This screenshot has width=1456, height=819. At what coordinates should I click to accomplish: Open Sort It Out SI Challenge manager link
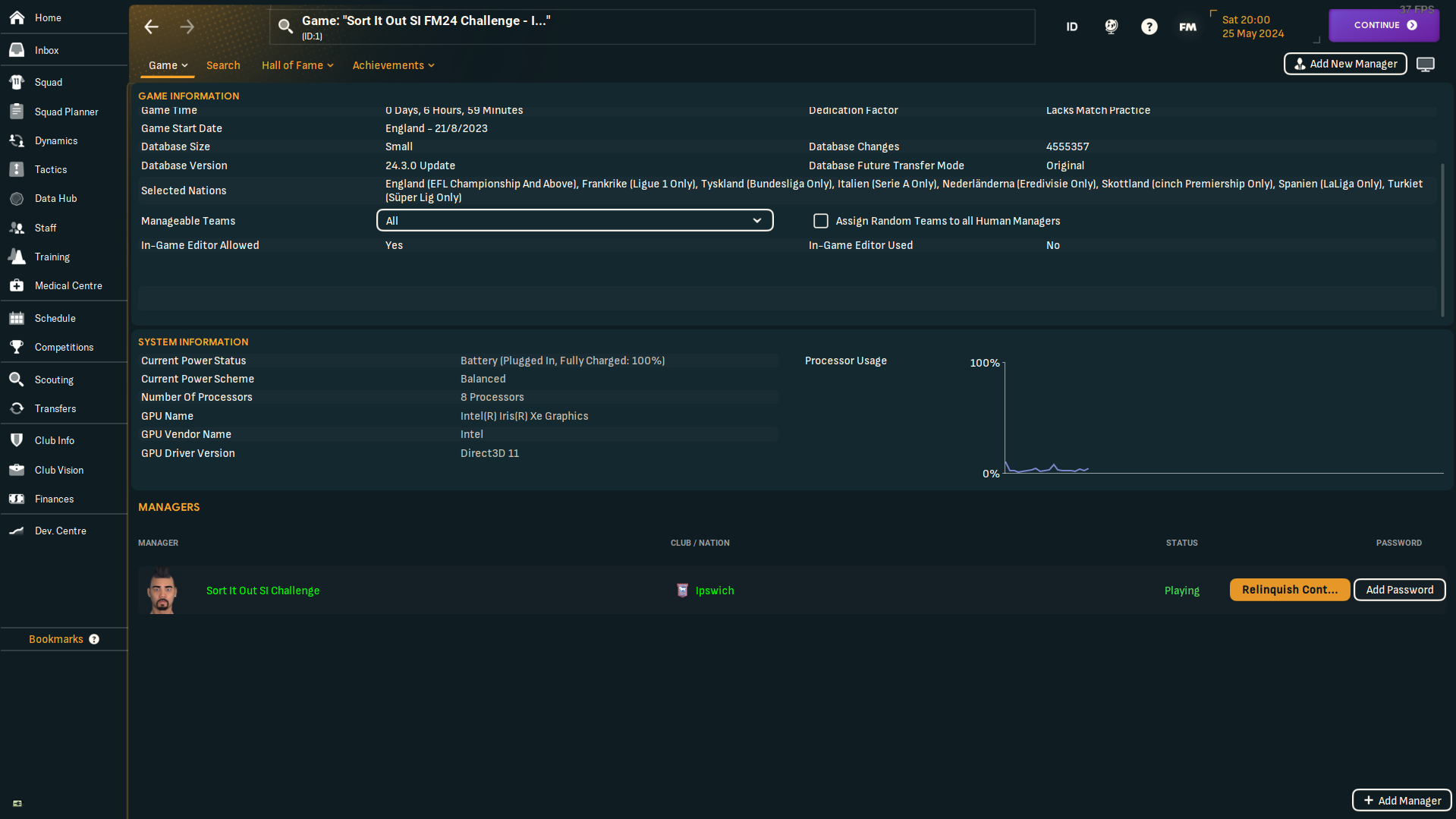pos(263,591)
